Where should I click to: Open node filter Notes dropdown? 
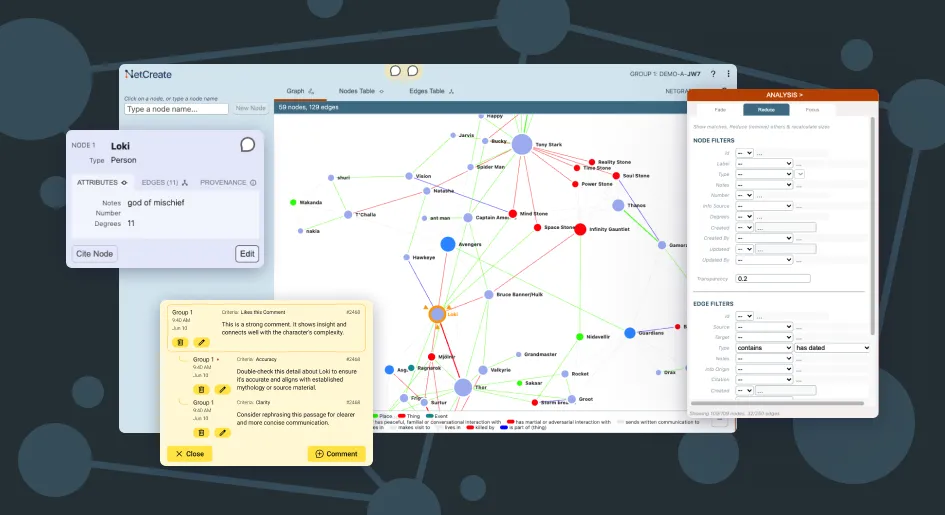pos(764,185)
